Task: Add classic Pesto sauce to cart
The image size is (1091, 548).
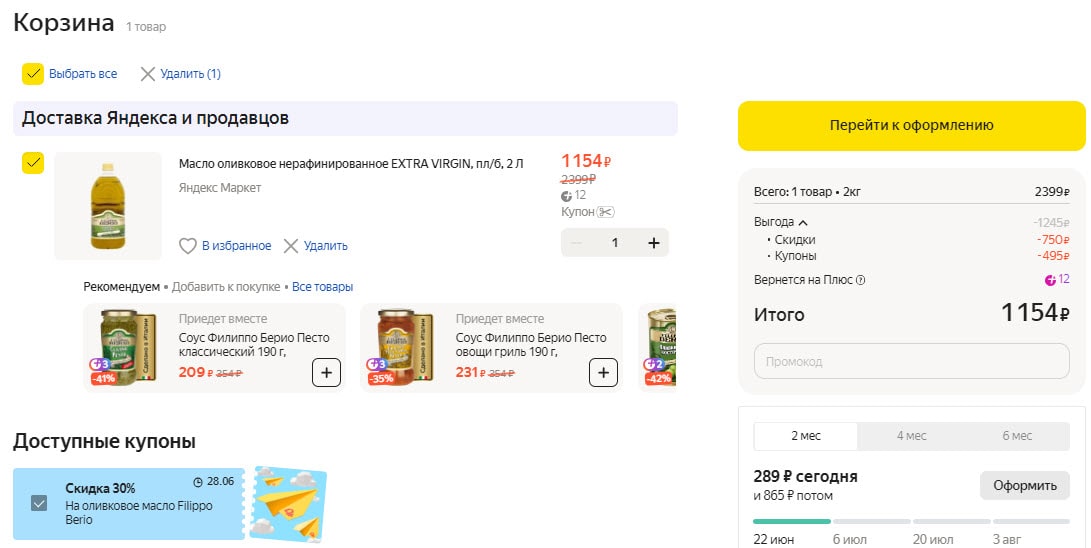Action: (x=327, y=373)
